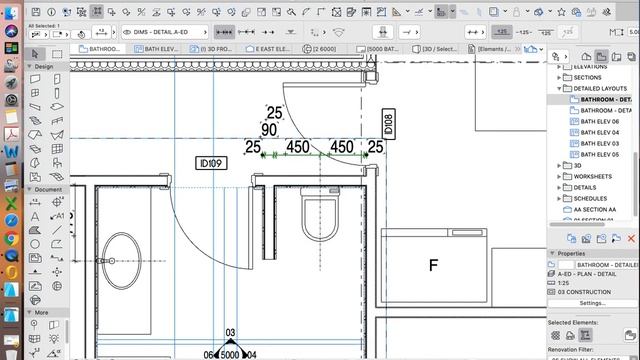Select dimension text above line option
The width and height of the screenshot is (640, 360).
pos(502,32)
